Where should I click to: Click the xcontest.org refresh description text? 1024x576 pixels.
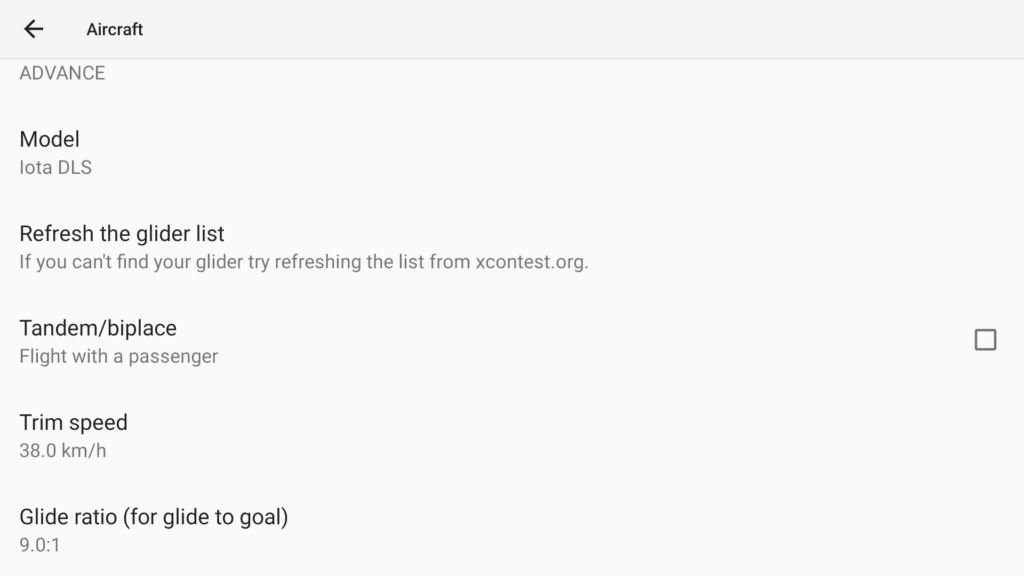pyautogui.click(x=304, y=262)
